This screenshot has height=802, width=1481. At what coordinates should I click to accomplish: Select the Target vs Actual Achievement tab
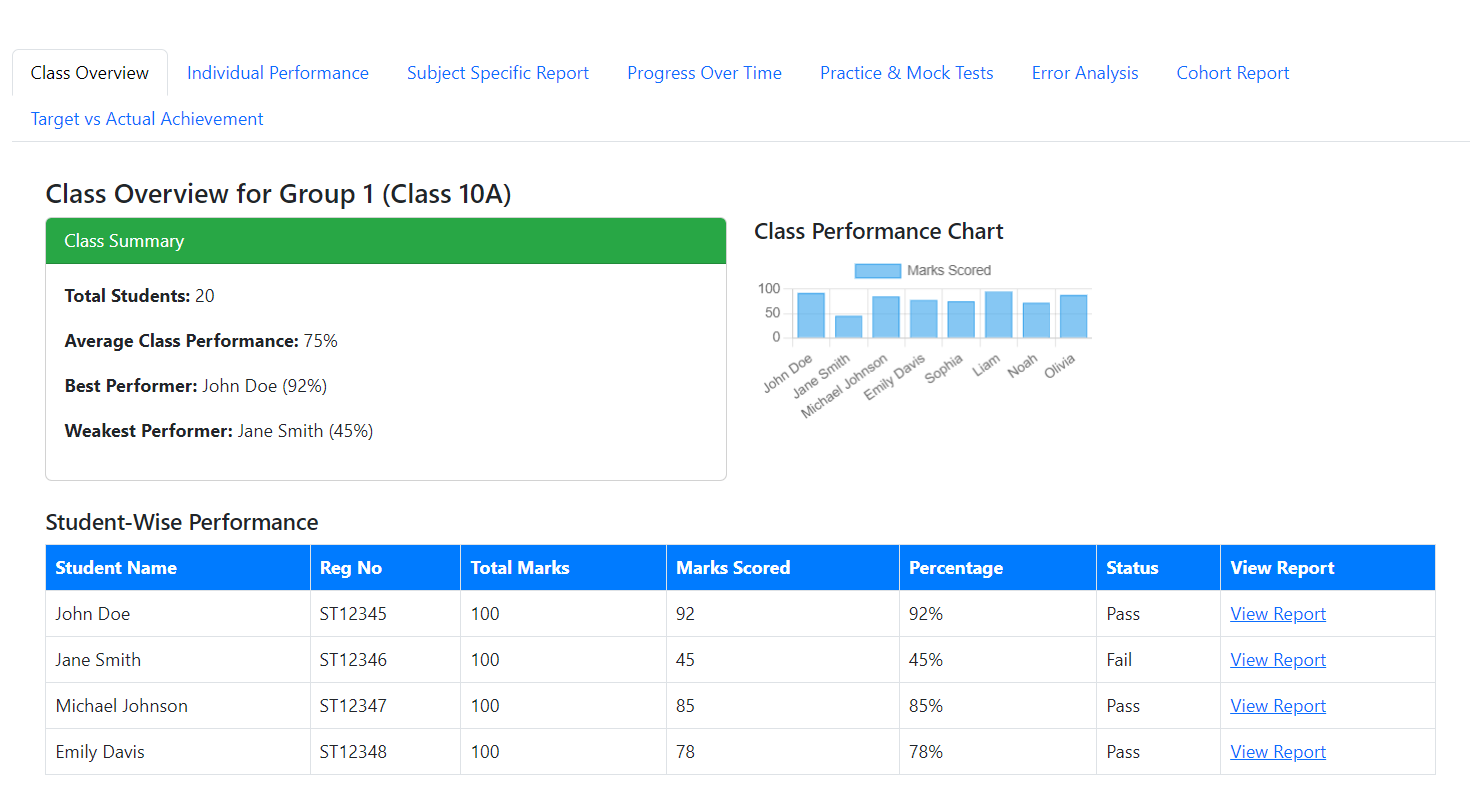tap(146, 118)
